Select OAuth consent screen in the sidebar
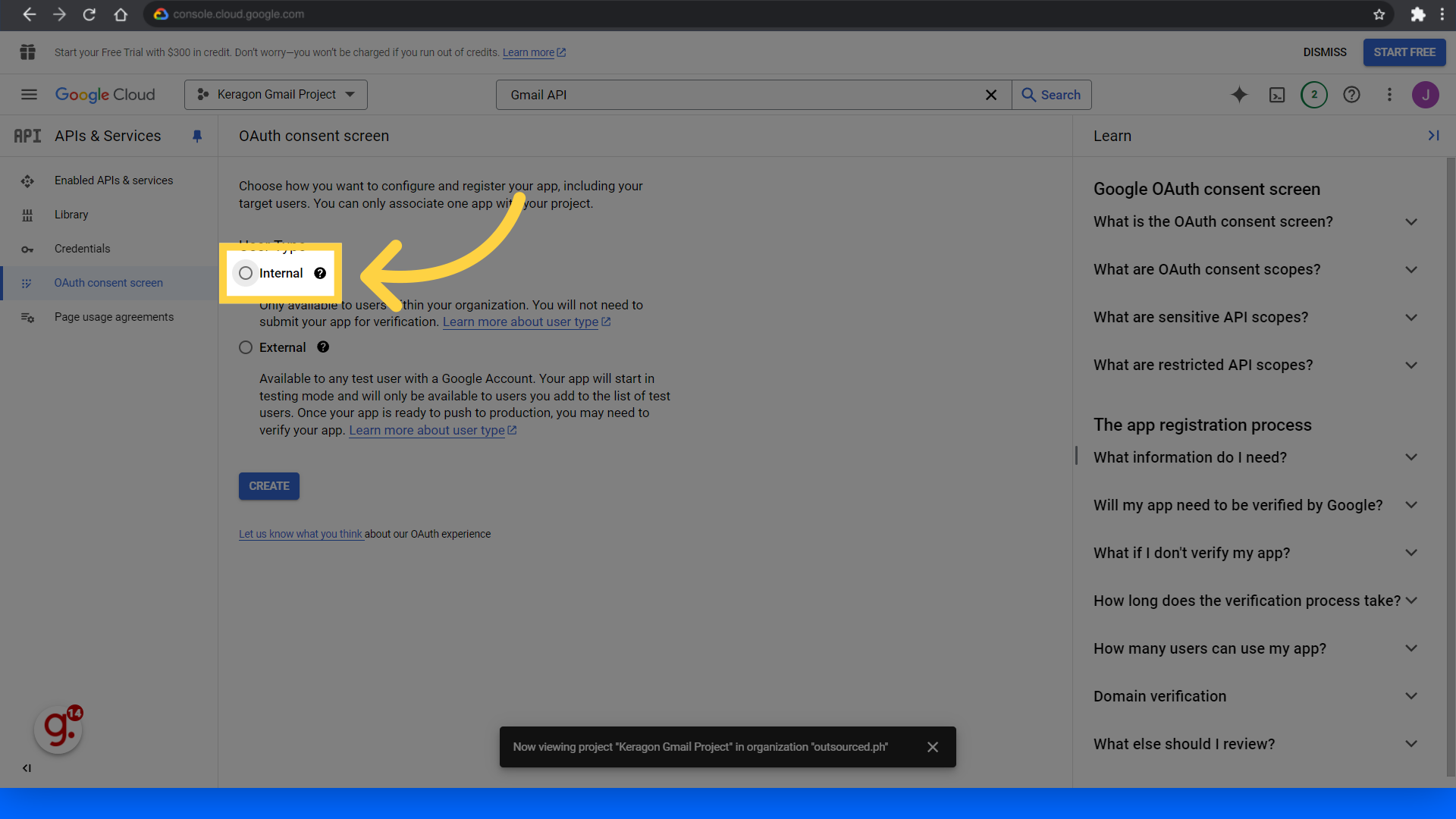1456x819 pixels. [109, 283]
